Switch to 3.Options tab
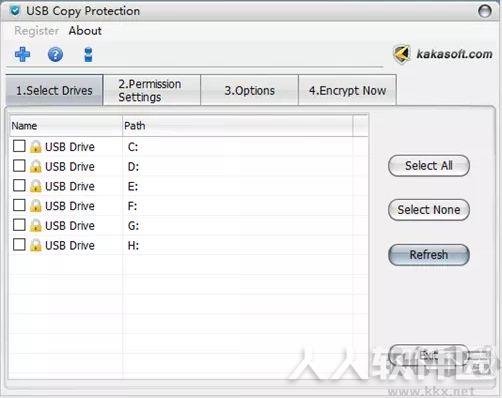Image resolution: width=502 pixels, height=398 pixels. point(250,90)
